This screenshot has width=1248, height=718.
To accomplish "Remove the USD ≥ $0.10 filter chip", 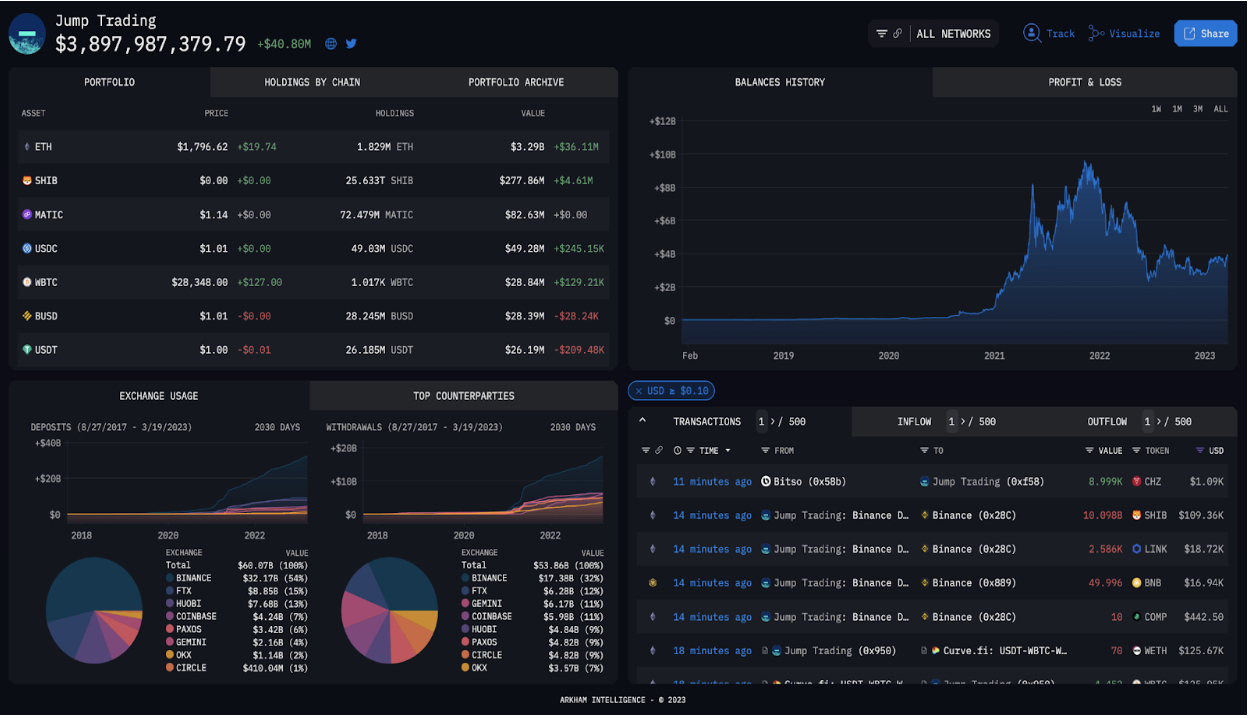I will point(639,391).
